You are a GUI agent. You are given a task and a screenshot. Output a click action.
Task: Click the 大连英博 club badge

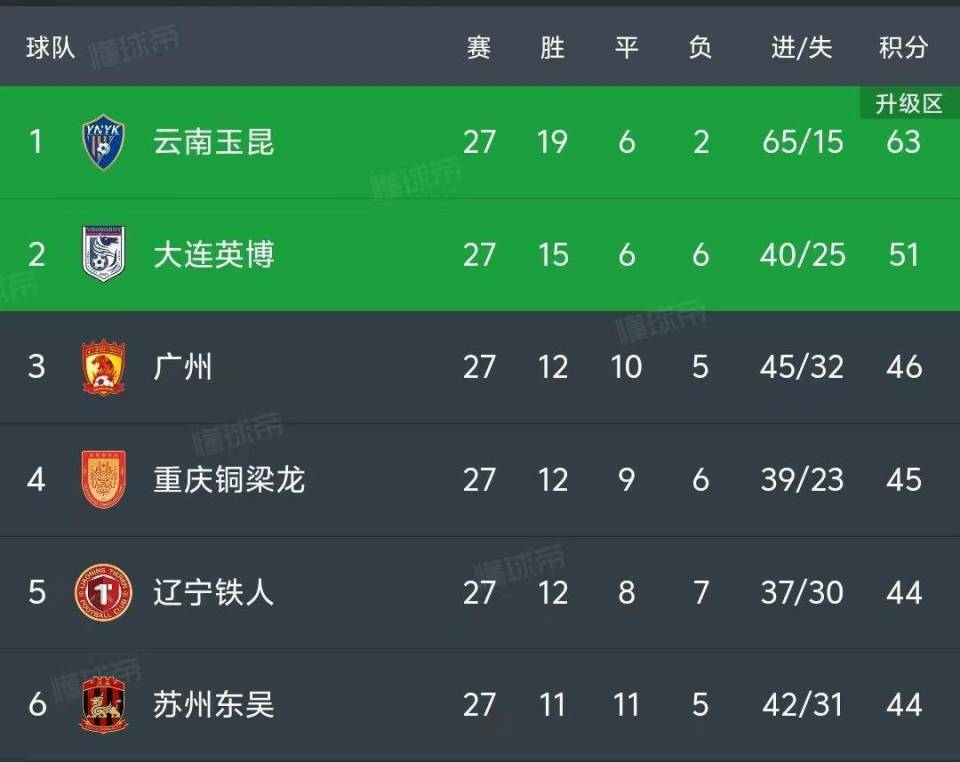[103, 255]
